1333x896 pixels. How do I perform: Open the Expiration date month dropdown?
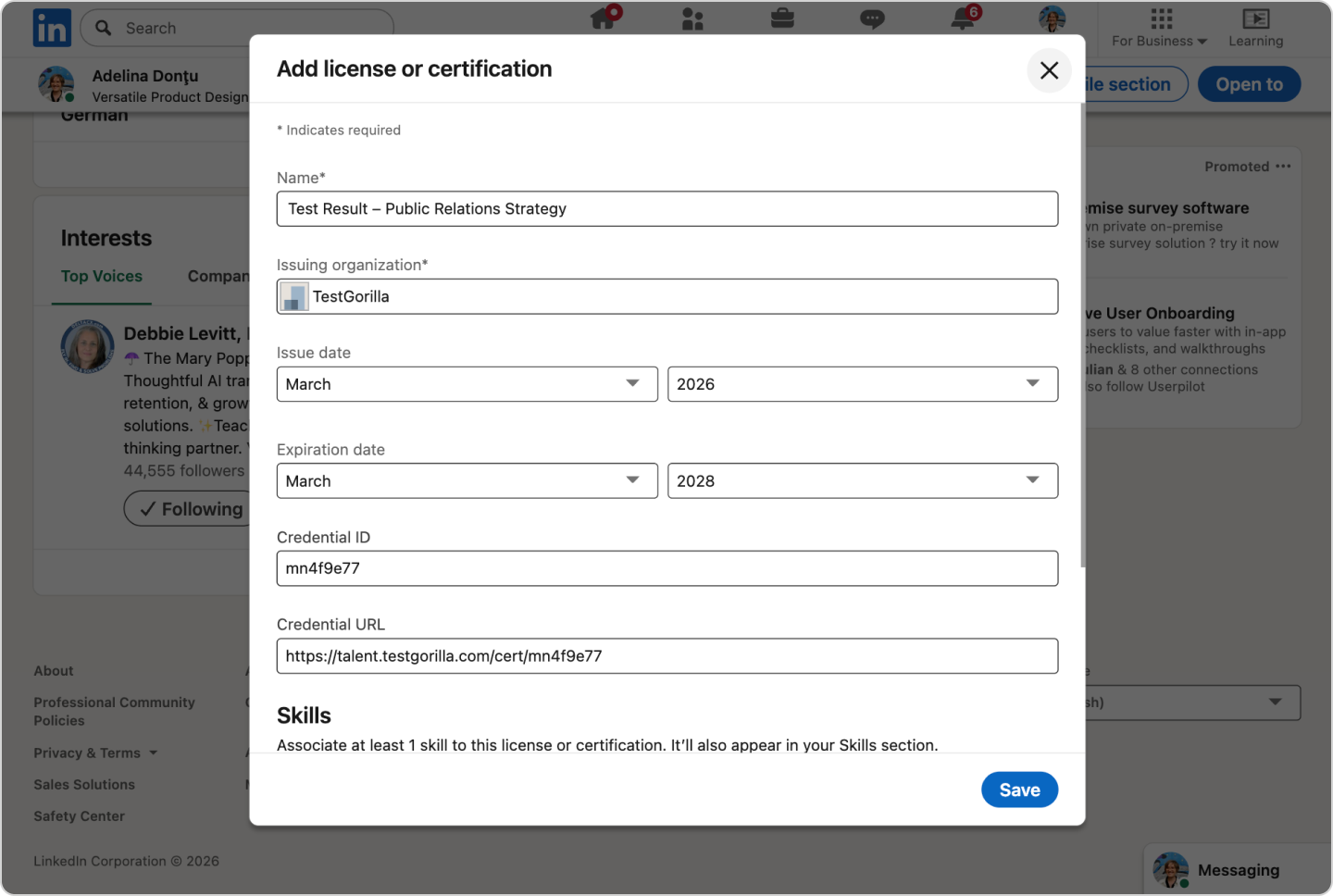[467, 481]
